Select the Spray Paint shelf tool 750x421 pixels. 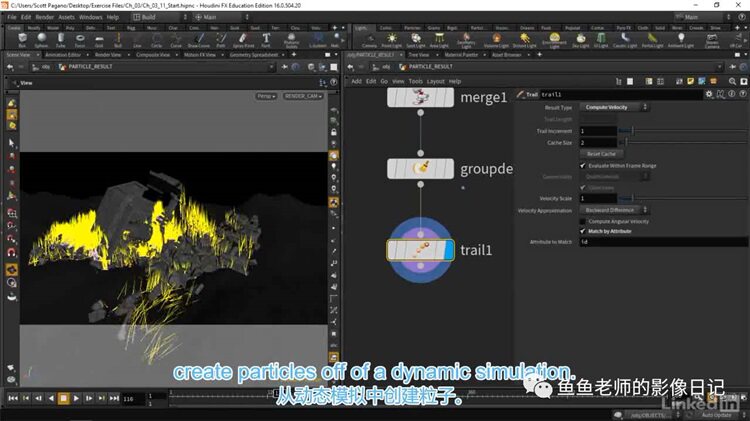coord(243,40)
